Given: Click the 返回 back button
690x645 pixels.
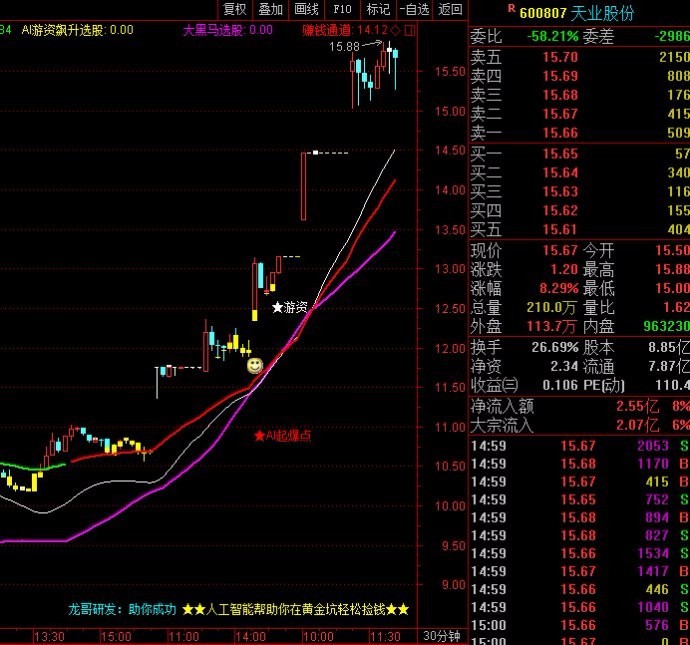Looking at the screenshot, I should click(x=450, y=9).
